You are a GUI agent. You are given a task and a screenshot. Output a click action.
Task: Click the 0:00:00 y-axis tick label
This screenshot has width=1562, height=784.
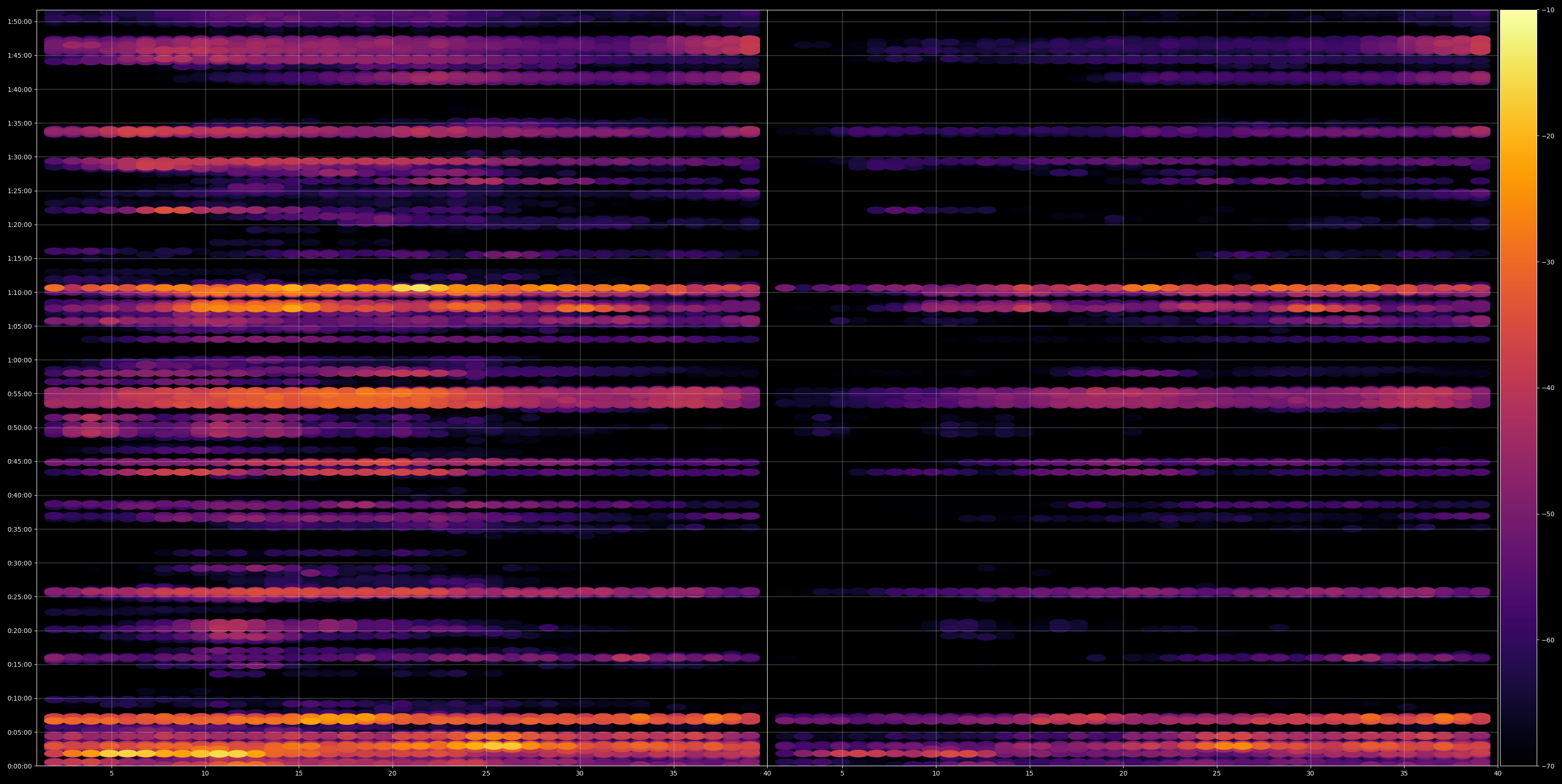pyautogui.click(x=19, y=766)
